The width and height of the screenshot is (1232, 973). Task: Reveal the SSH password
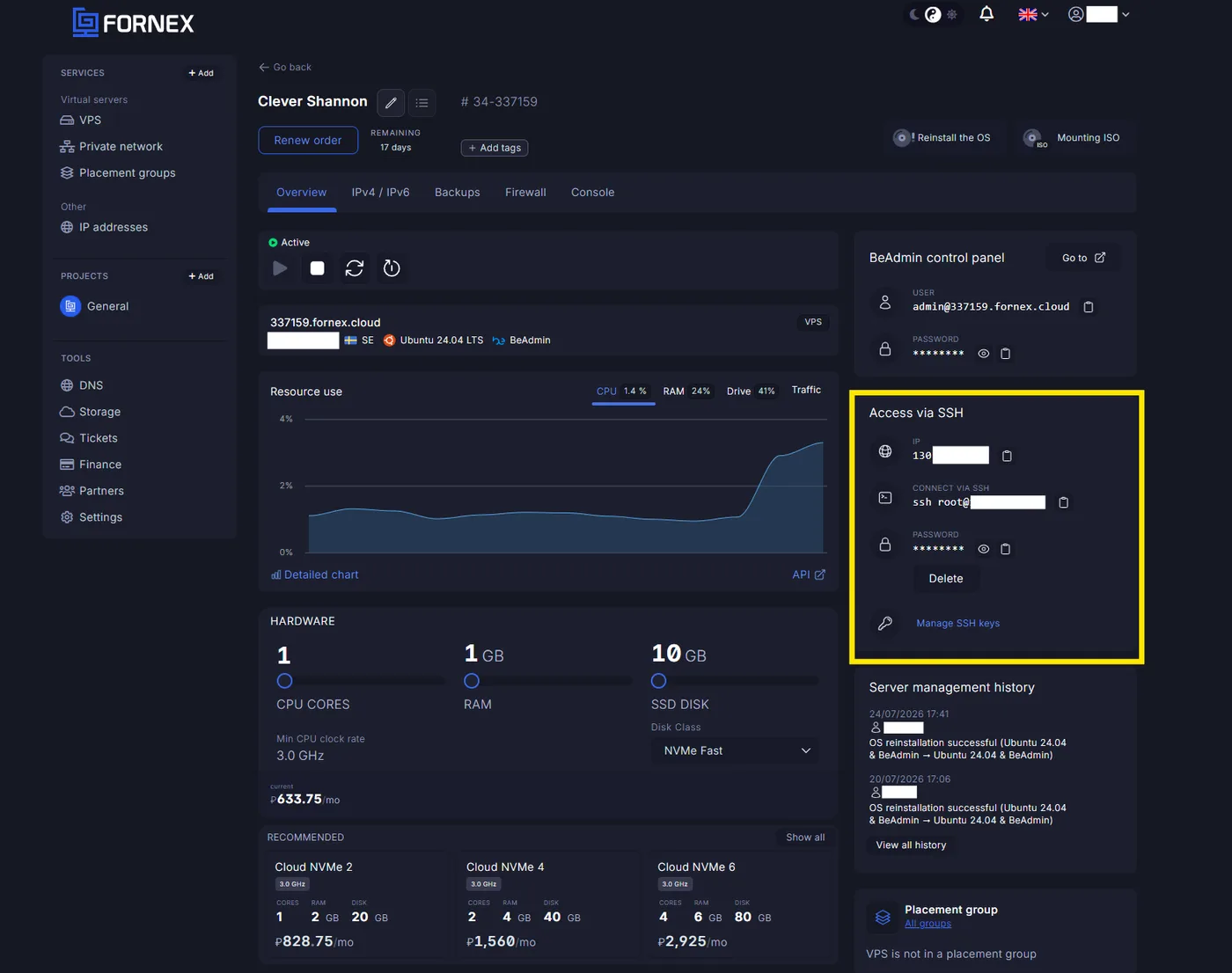click(x=984, y=549)
